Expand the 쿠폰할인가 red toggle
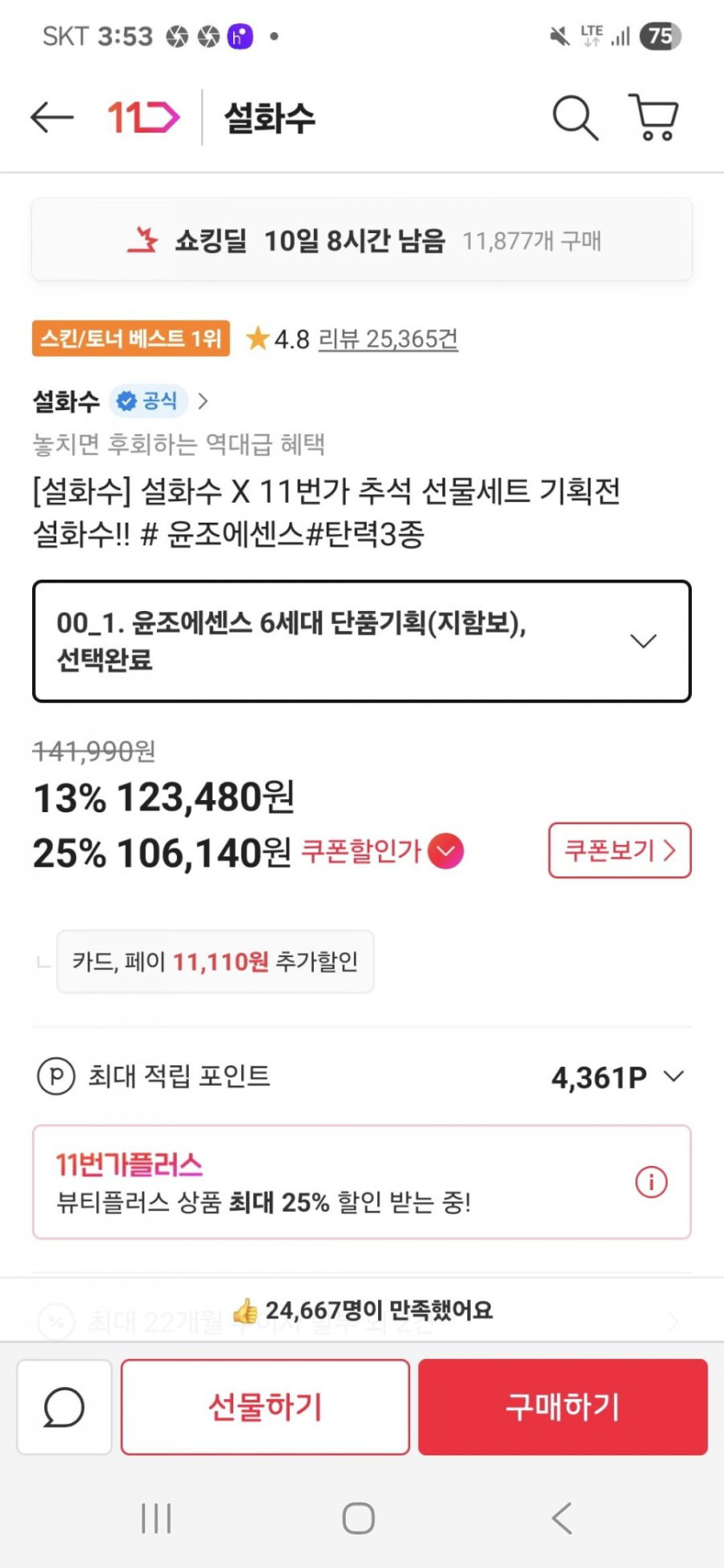Screen dimensions: 724x1568 (x=446, y=850)
